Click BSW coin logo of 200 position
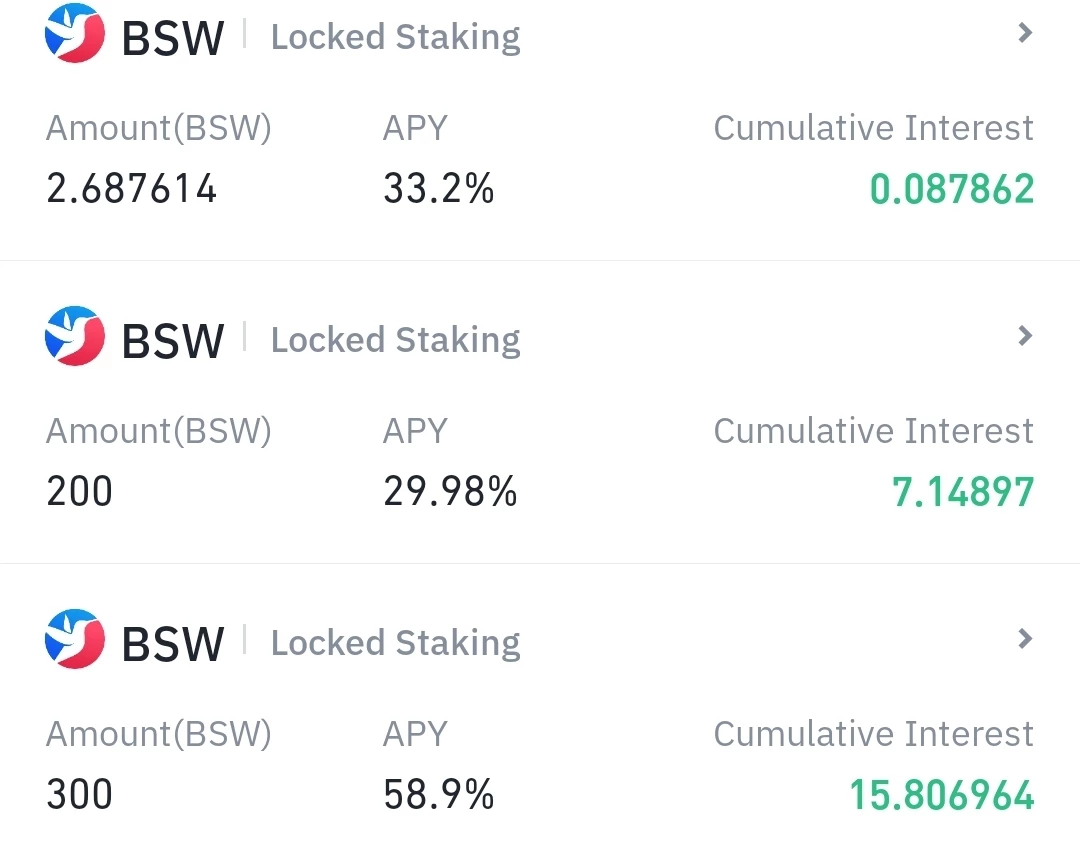The width and height of the screenshot is (1080, 862). click(75, 336)
